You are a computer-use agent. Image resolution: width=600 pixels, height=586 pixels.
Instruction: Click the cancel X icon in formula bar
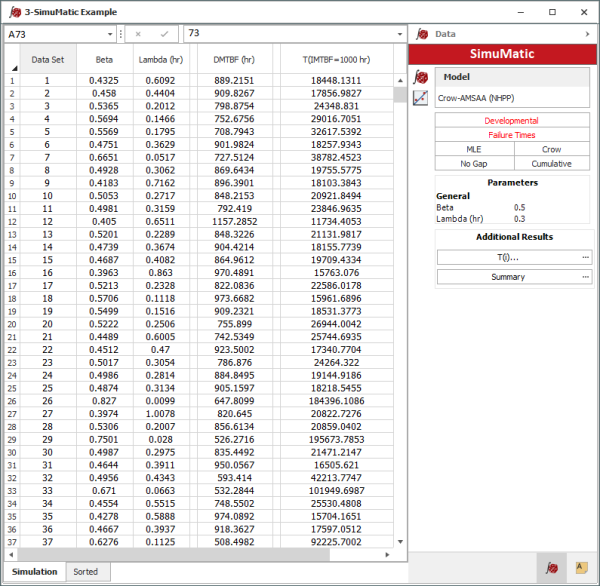pyautogui.click(x=139, y=33)
